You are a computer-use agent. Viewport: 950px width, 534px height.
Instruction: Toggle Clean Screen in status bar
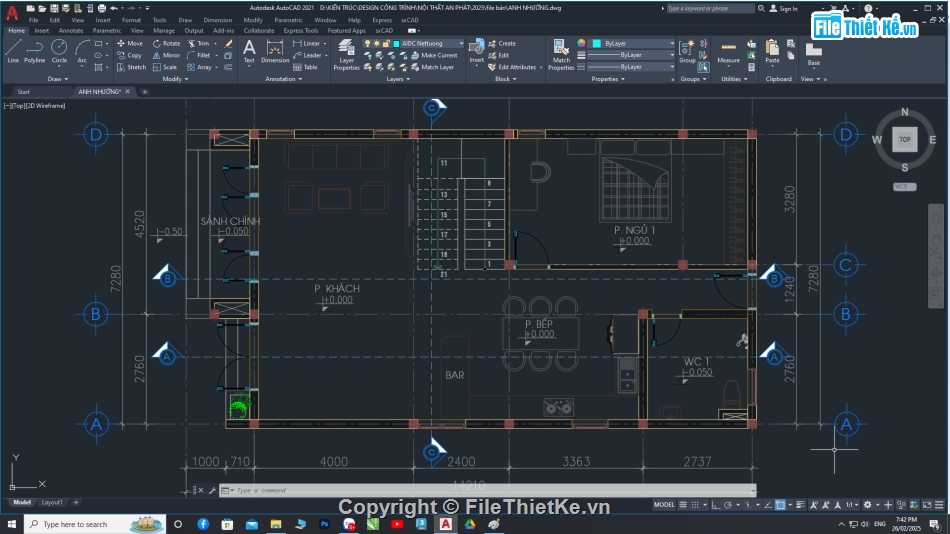coord(927,505)
